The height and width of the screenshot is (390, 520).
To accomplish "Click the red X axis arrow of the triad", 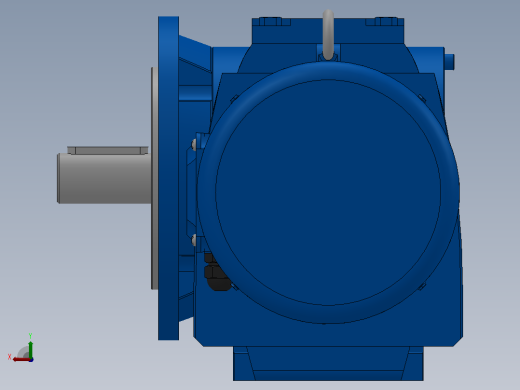I will click(20, 360).
